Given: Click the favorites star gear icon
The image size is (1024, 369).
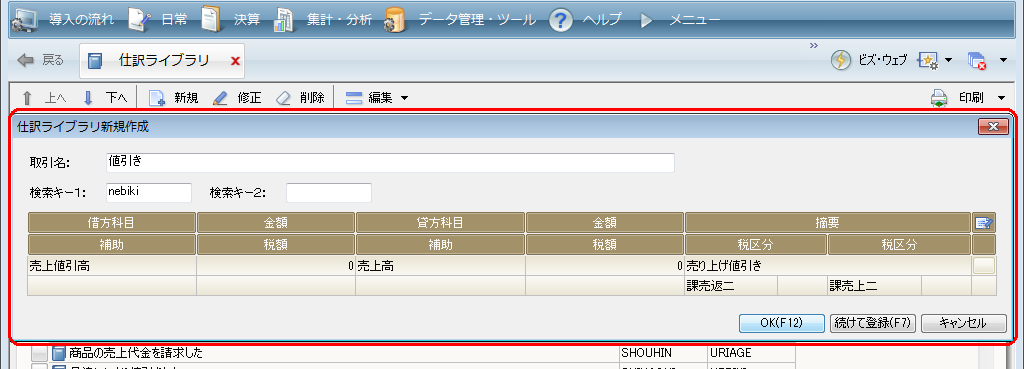Looking at the screenshot, I should 928,61.
